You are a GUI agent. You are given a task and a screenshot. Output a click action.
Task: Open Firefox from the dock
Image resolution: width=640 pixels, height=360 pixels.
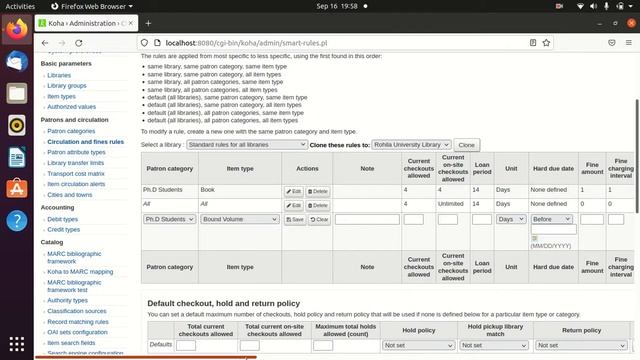click(x=17, y=29)
